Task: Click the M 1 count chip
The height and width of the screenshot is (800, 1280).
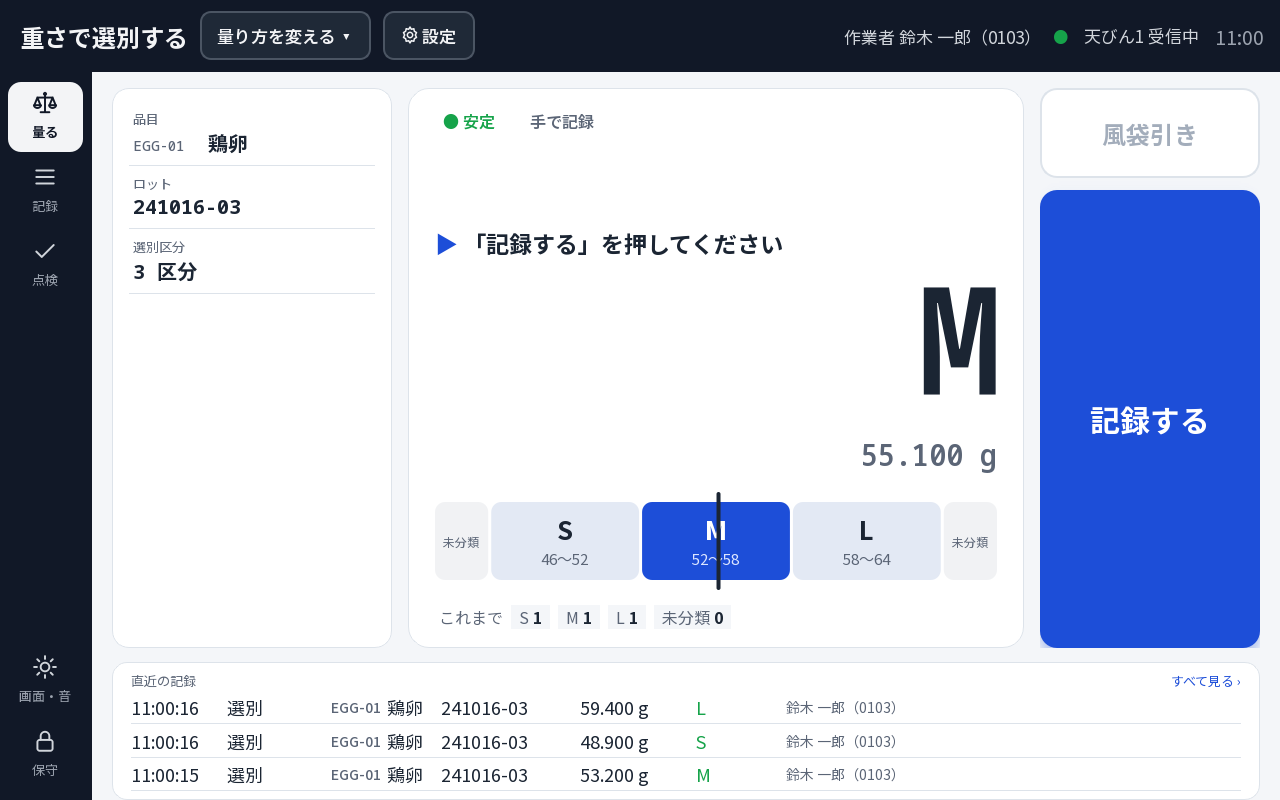Action: coord(579,618)
